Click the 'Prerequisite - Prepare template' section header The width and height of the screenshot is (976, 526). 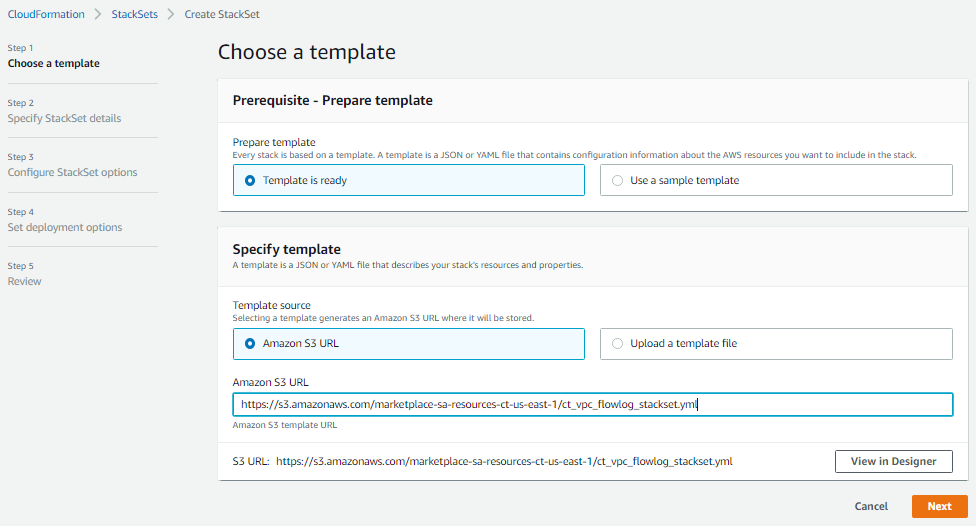coord(332,100)
